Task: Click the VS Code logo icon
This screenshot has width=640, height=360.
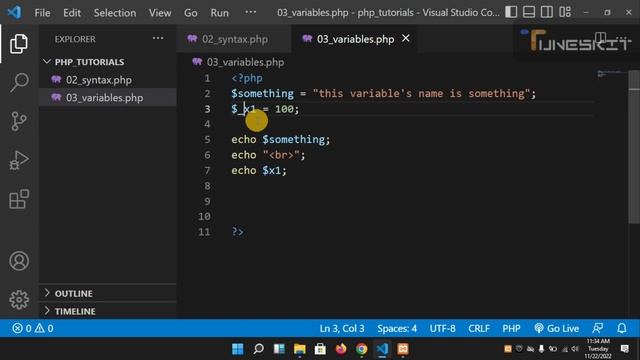Action: coord(14,12)
